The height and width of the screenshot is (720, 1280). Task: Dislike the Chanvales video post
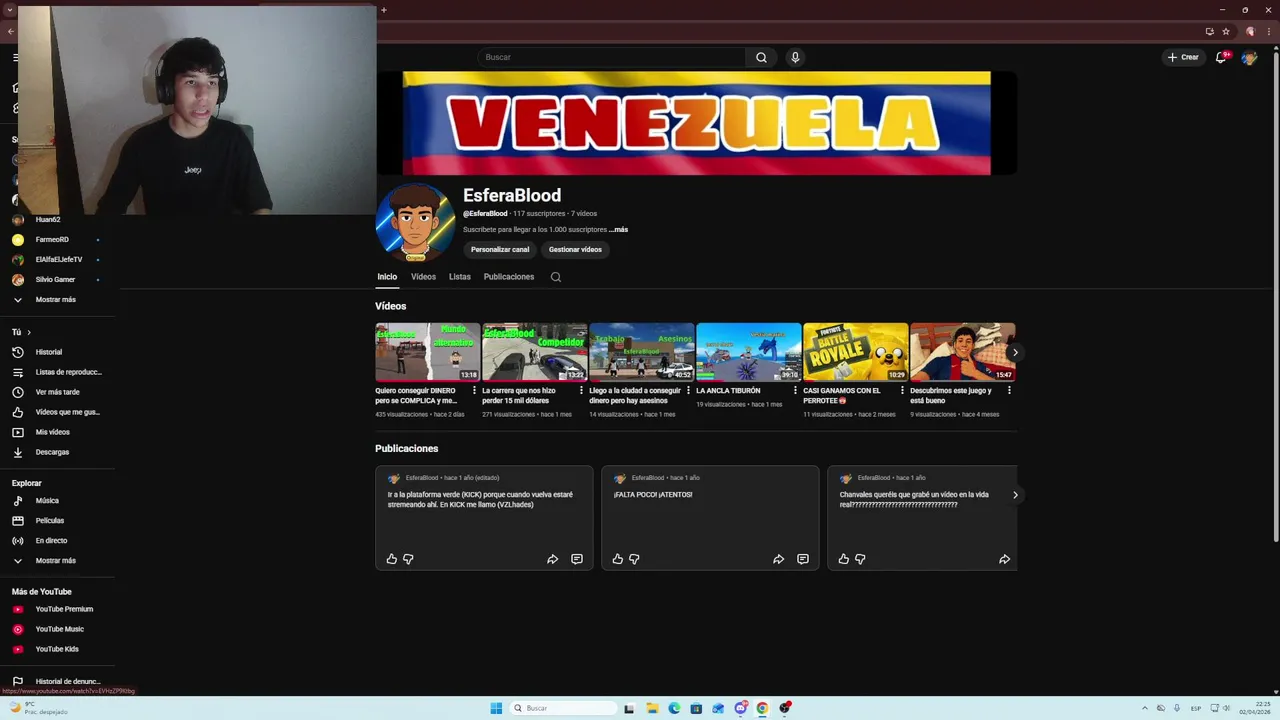pos(860,559)
